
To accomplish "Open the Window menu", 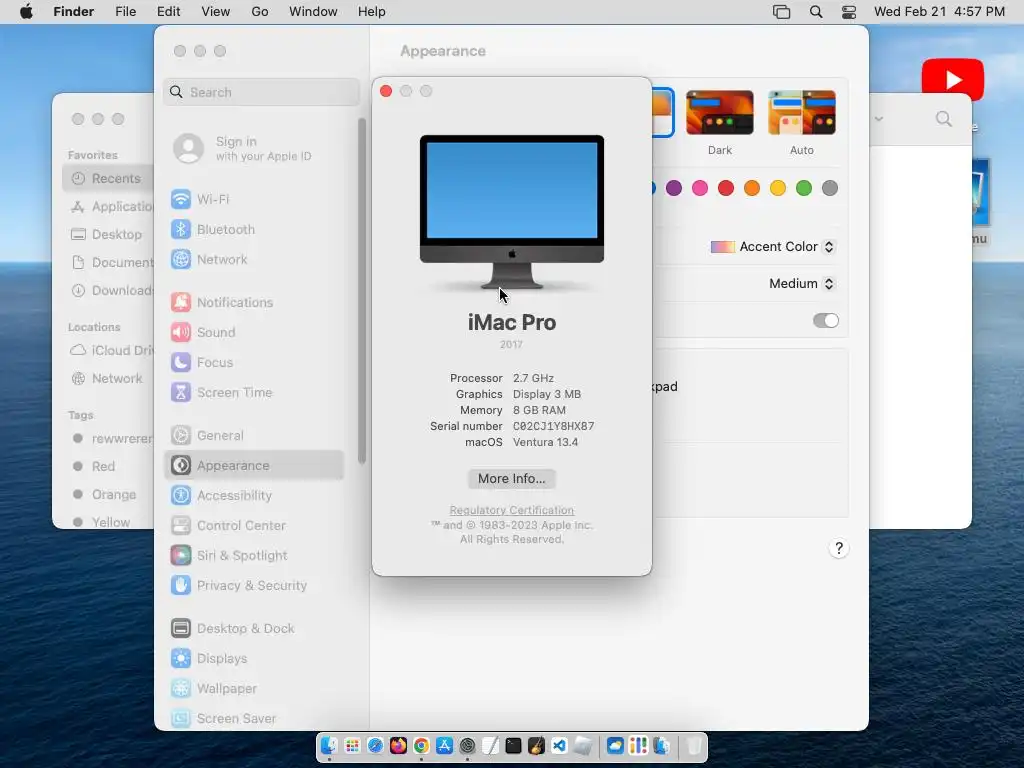I will [x=313, y=12].
